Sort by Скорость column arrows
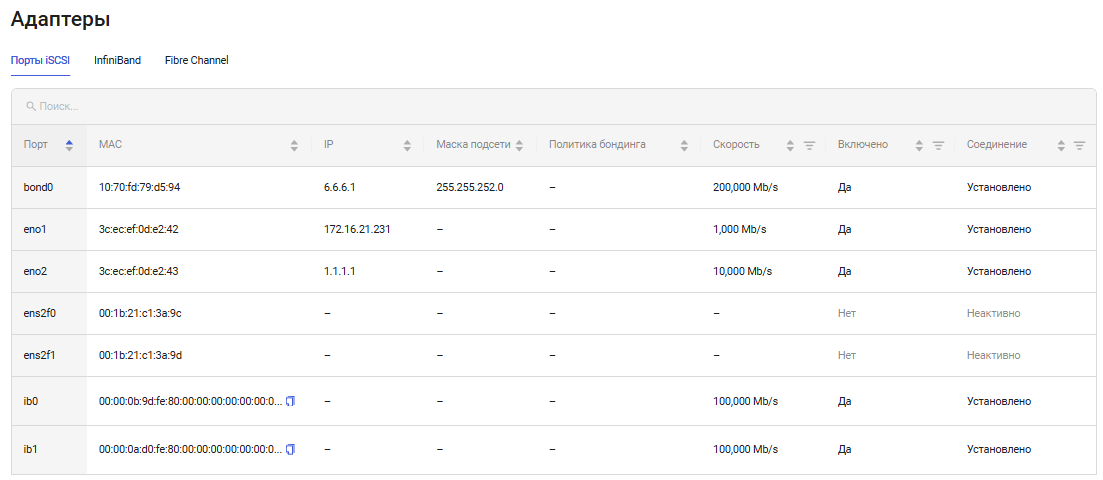 (790, 145)
